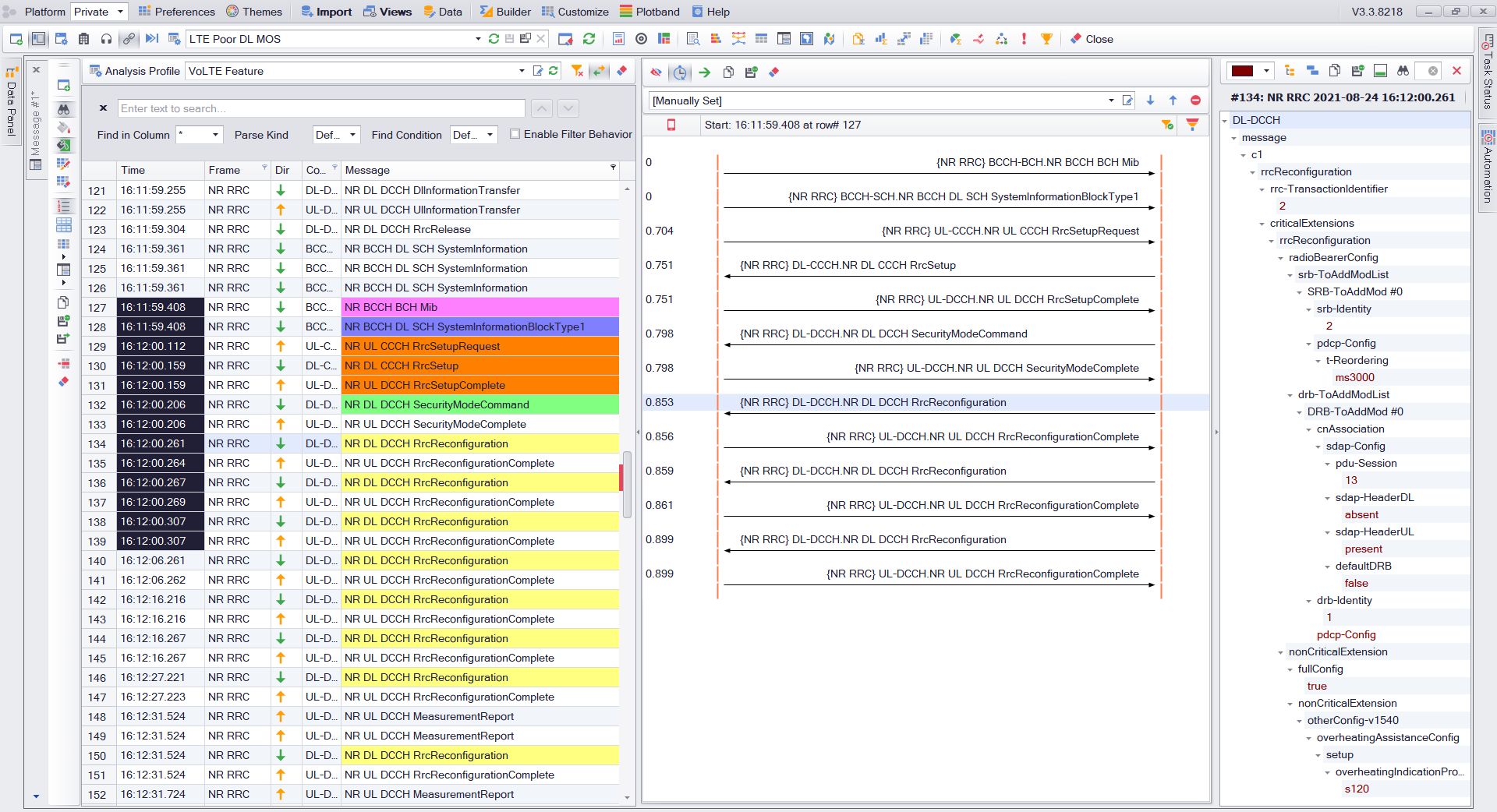Toggle the crossed-eye hide icon in diagram toolbar
The image size is (1497, 812).
click(655, 72)
